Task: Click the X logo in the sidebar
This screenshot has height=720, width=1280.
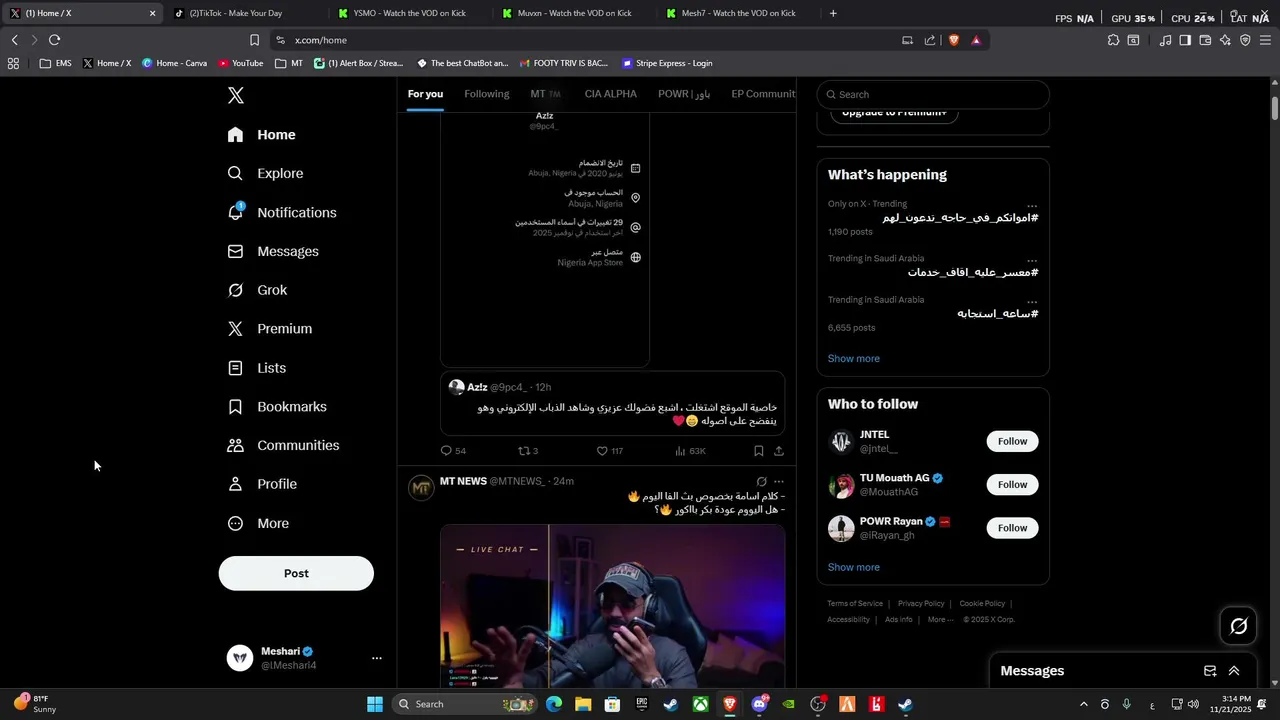Action: pos(235,96)
